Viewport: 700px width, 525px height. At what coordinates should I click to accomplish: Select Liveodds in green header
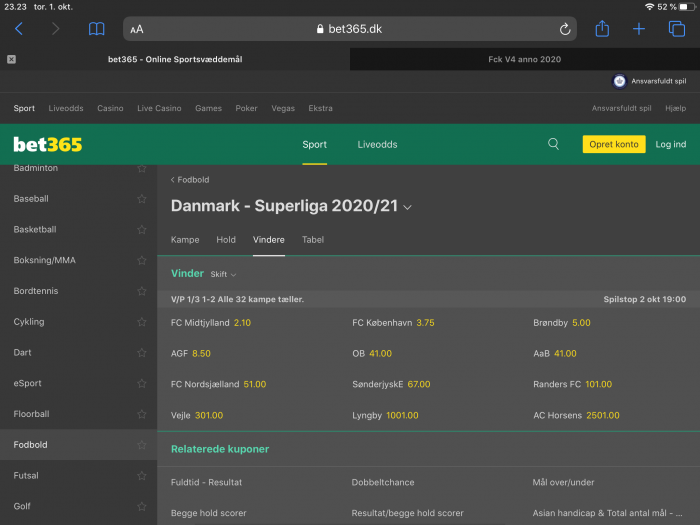tap(377, 144)
